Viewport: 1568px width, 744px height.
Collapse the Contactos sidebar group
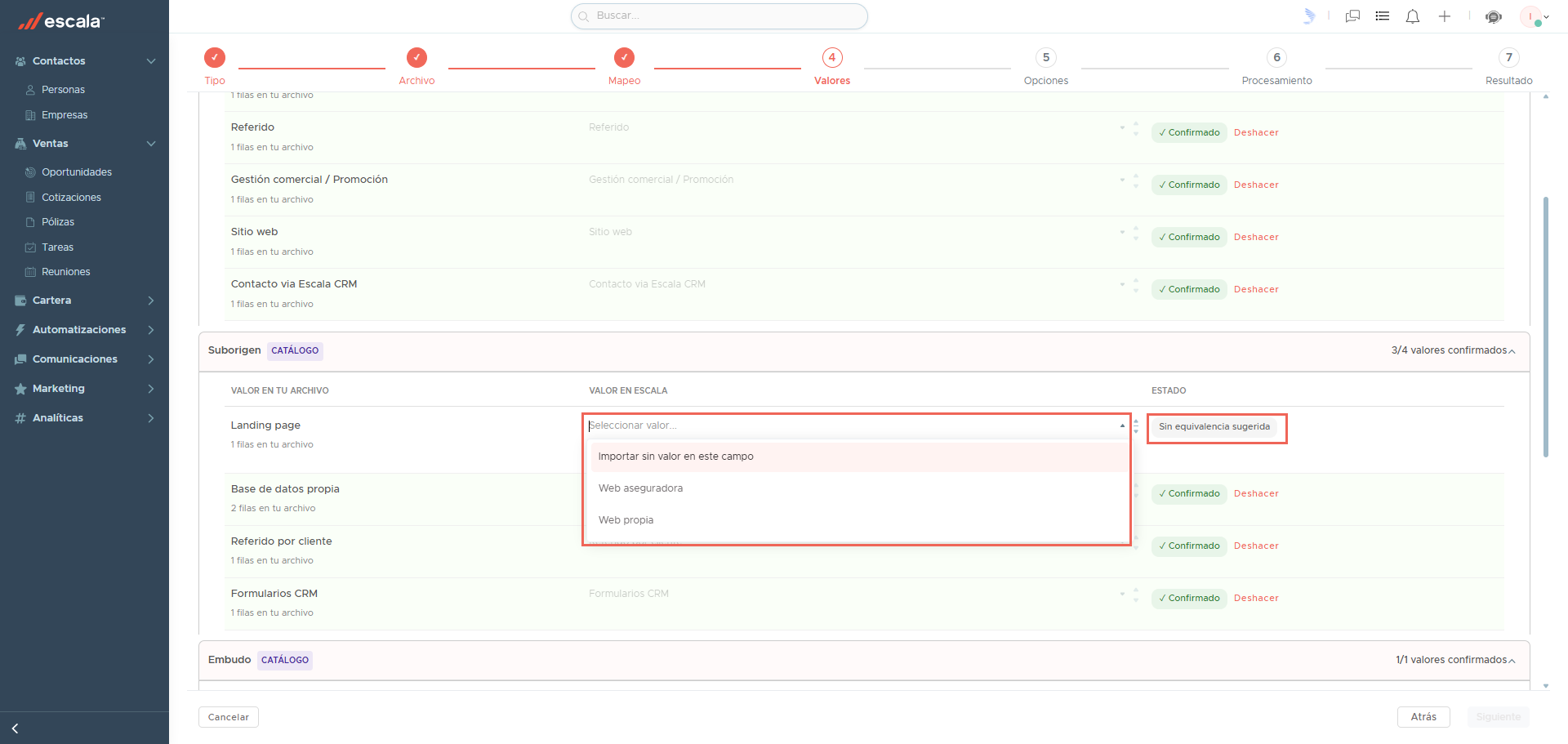[x=151, y=61]
